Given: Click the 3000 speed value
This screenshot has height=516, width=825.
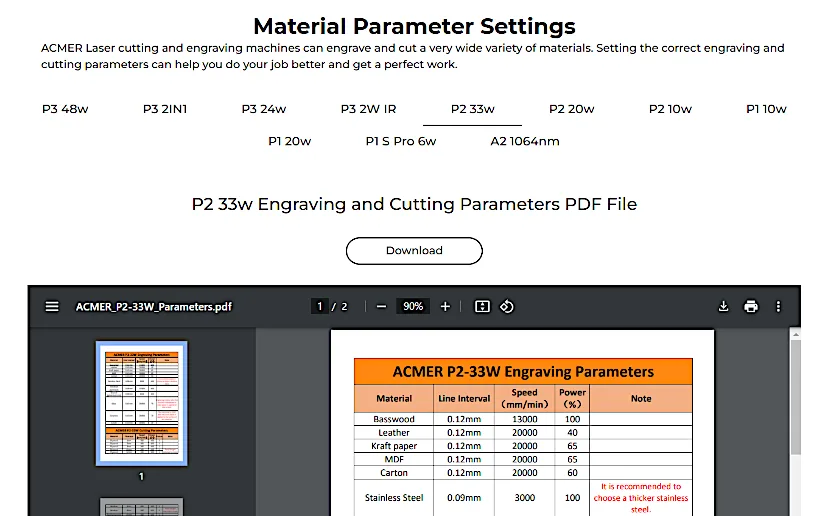Looking at the screenshot, I should coord(525,498).
